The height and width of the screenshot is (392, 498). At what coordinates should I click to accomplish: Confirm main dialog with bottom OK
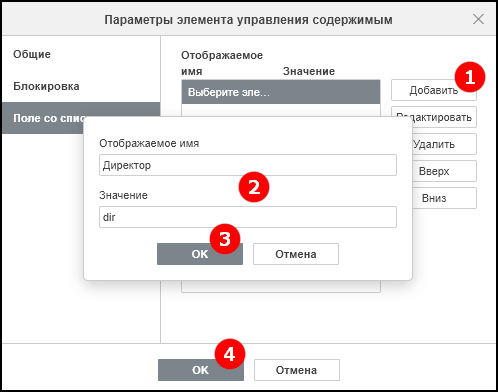pos(201,370)
